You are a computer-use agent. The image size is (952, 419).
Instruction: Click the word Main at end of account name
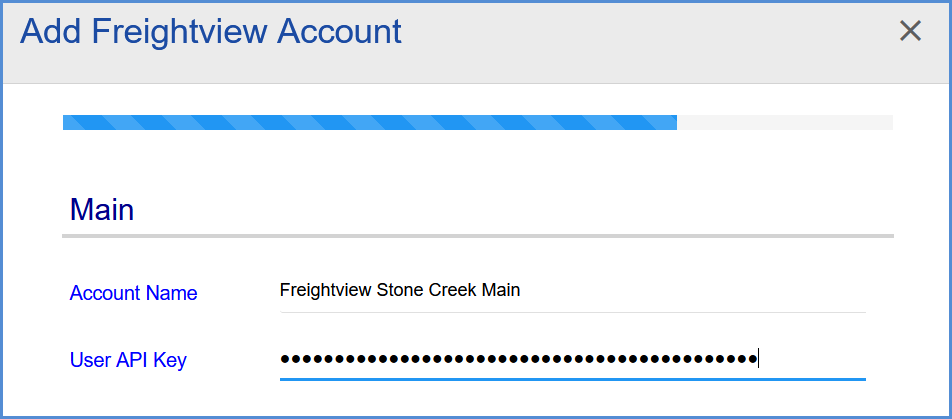tap(501, 290)
